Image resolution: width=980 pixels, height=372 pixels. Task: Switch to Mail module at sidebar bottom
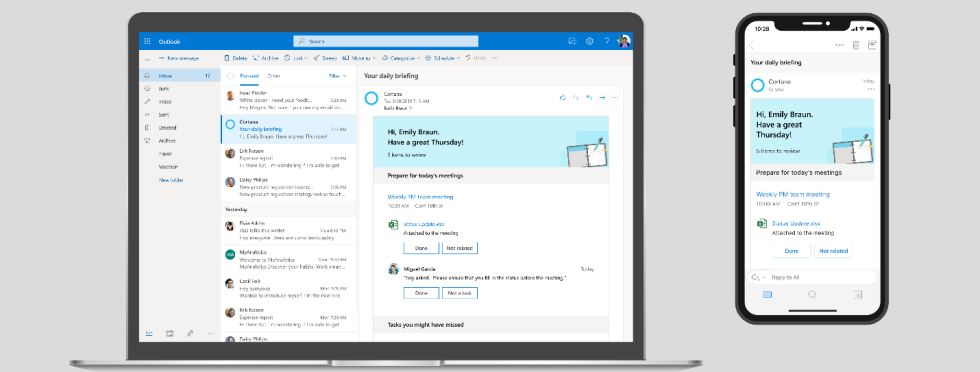[x=149, y=334]
